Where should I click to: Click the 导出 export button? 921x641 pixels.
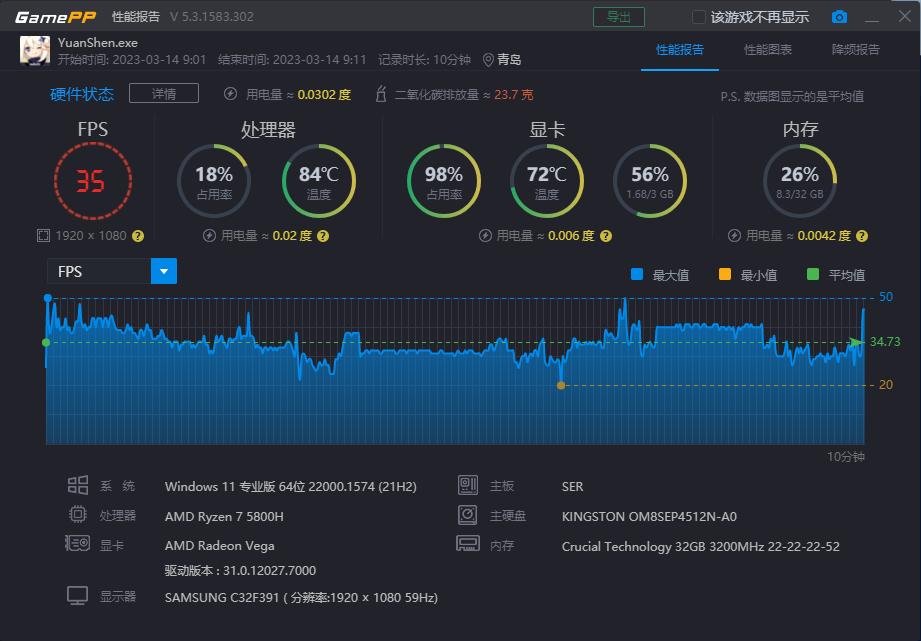click(618, 16)
